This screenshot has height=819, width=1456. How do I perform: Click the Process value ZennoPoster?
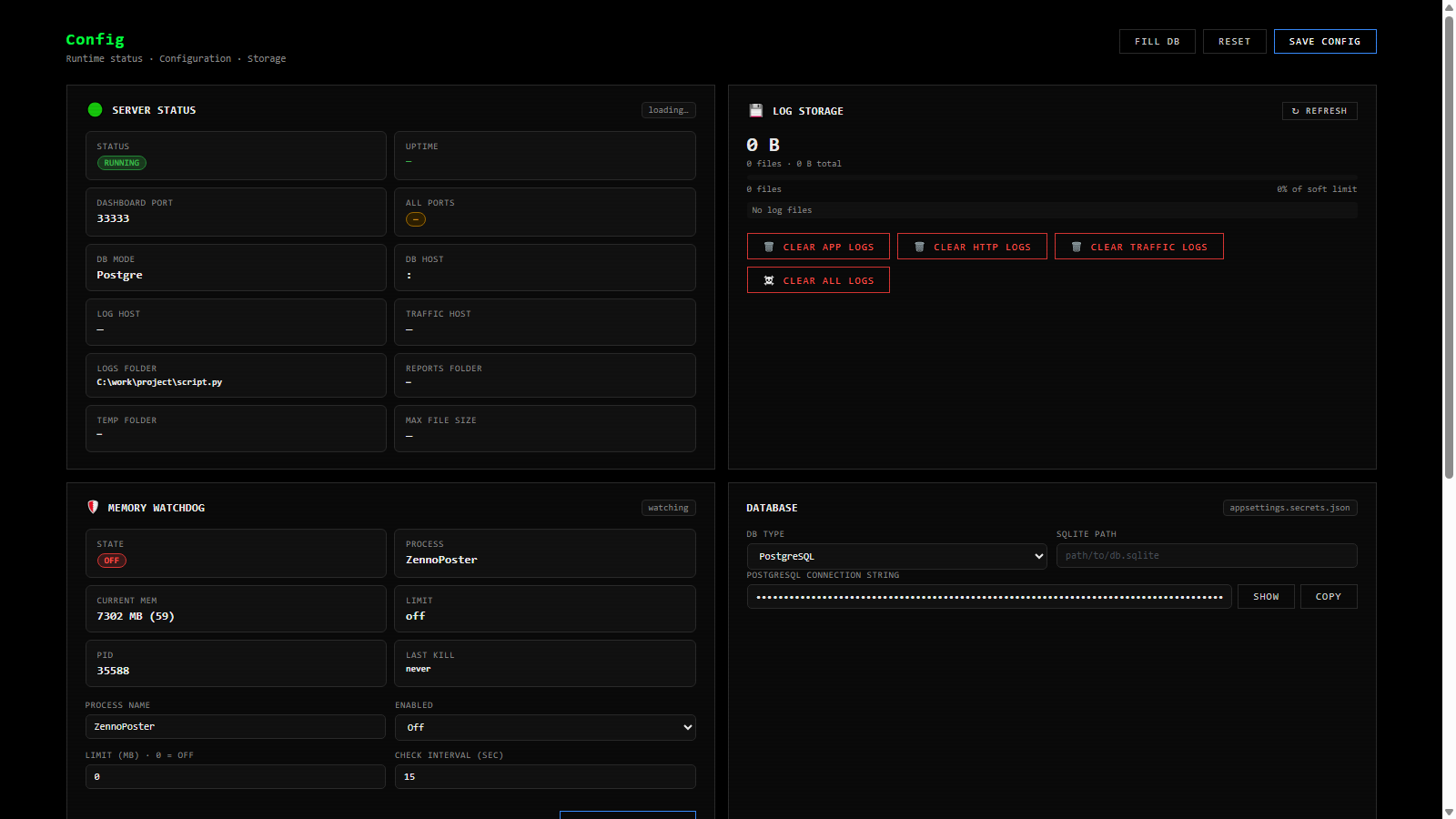pyautogui.click(x=441, y=560)
